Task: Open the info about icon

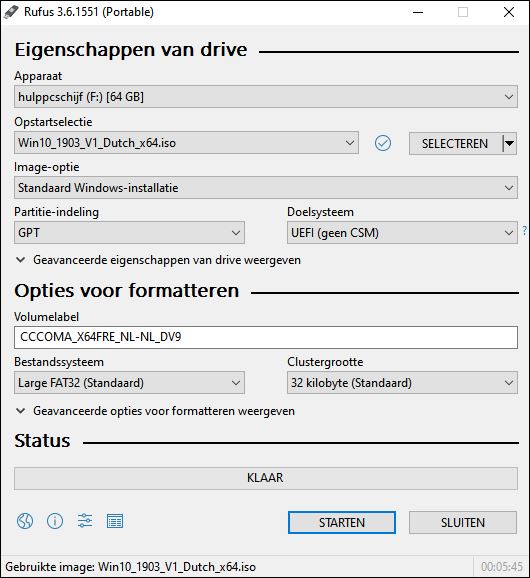Action: pos(55,521)
